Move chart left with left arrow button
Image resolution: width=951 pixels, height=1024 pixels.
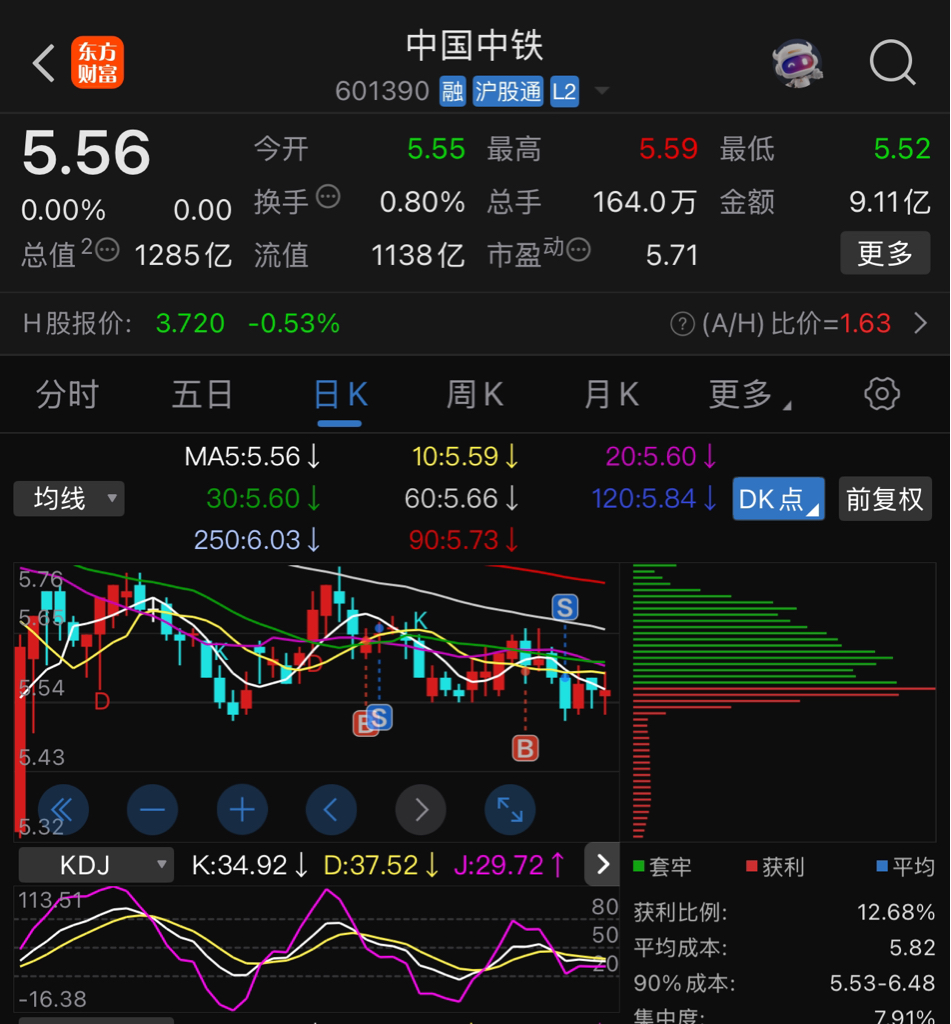331,810
